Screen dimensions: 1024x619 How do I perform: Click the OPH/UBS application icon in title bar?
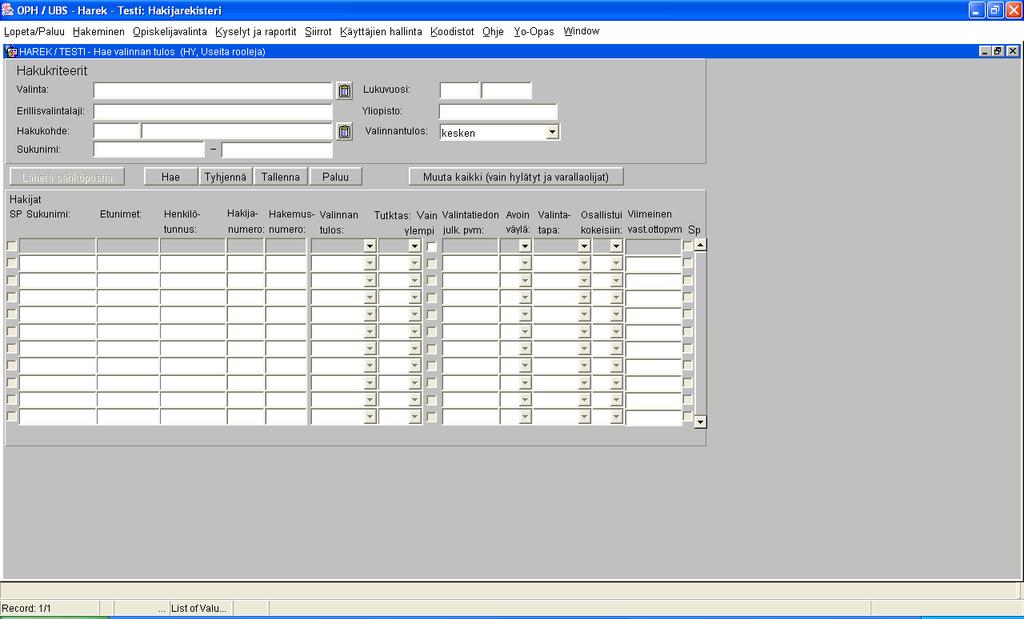point(8,10)
